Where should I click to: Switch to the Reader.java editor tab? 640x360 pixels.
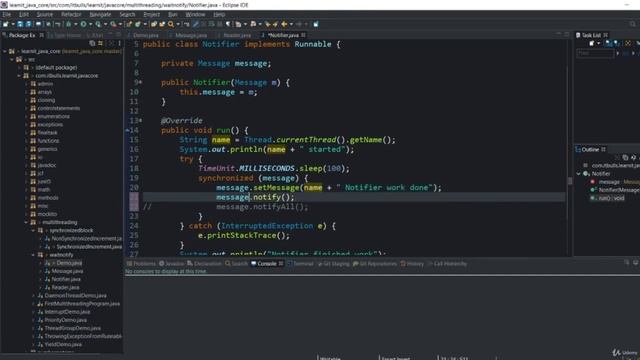(x=237, y=36)
